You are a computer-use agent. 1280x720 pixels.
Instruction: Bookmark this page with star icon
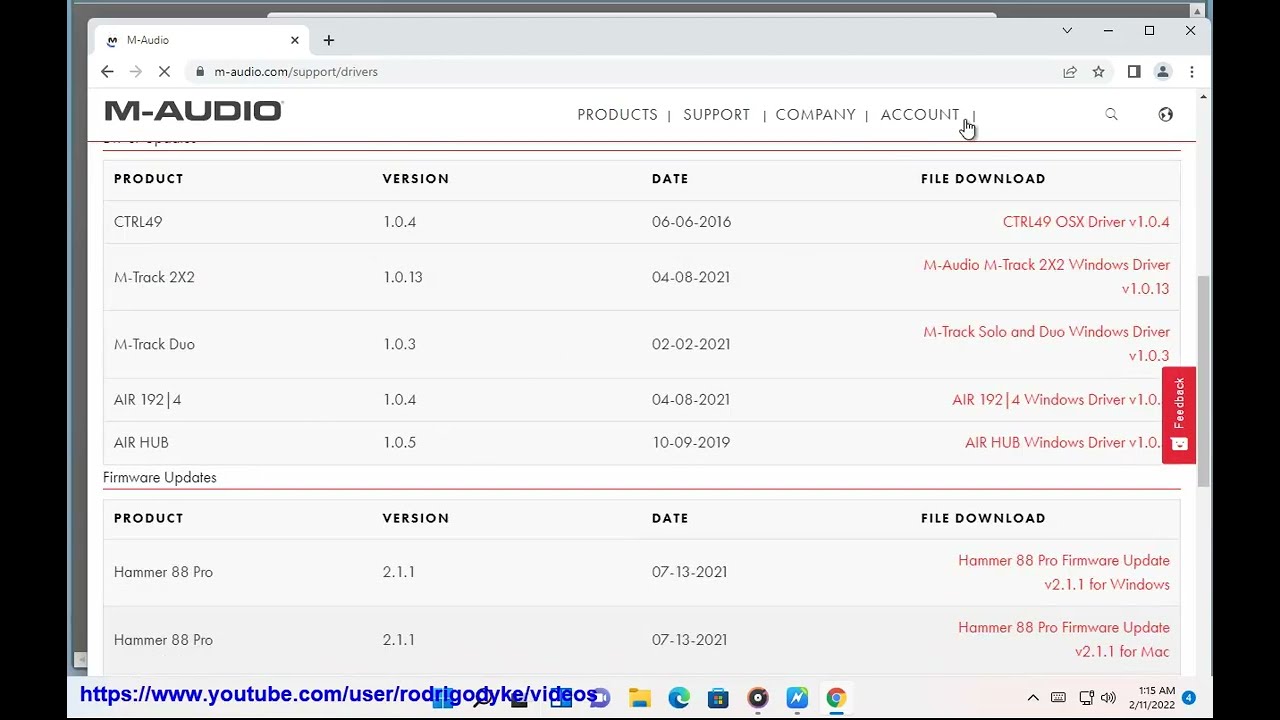pos(1098,72)
